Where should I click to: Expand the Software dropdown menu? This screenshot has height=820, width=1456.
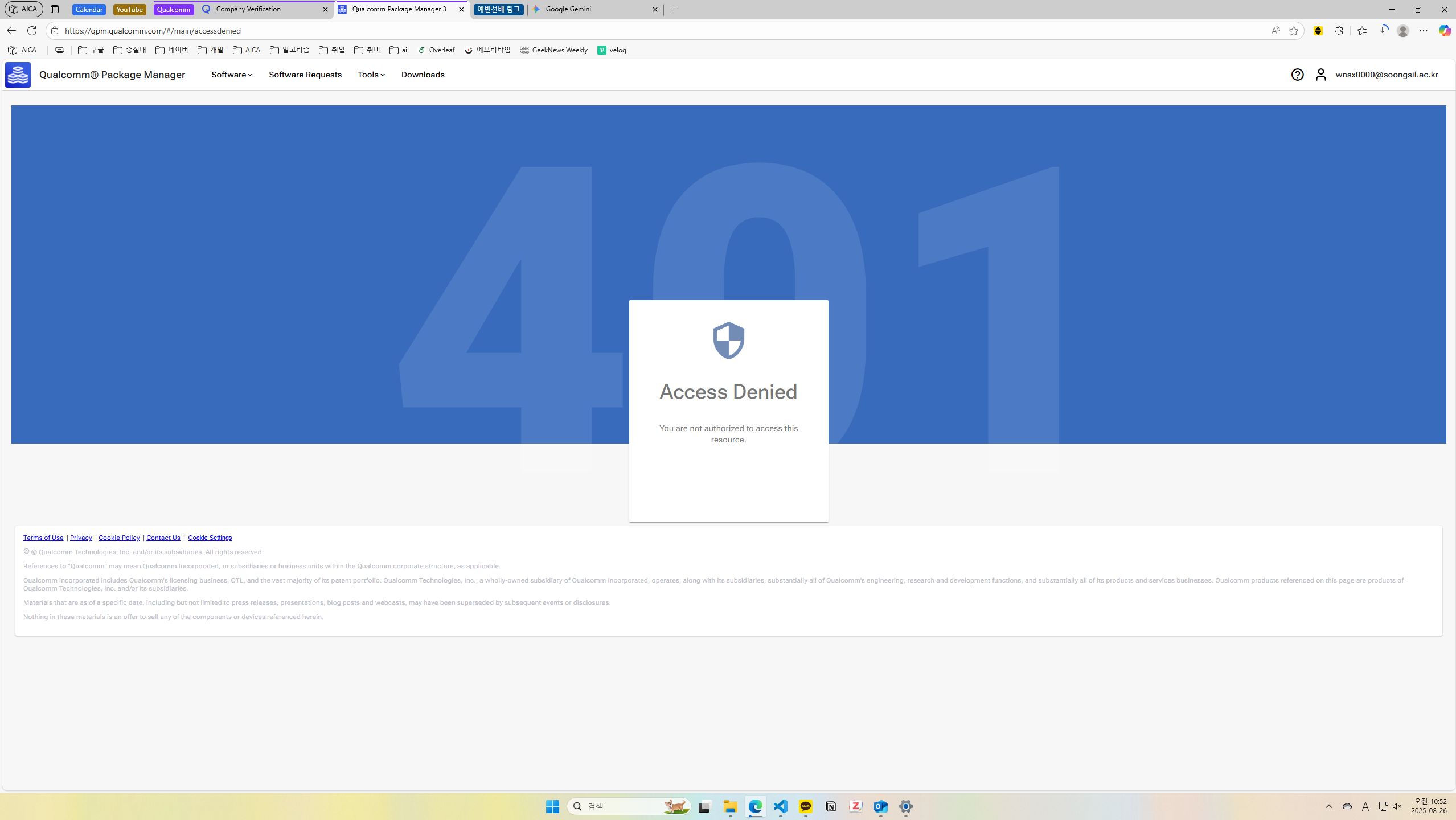pyautogui.click(x=231, y=75)
